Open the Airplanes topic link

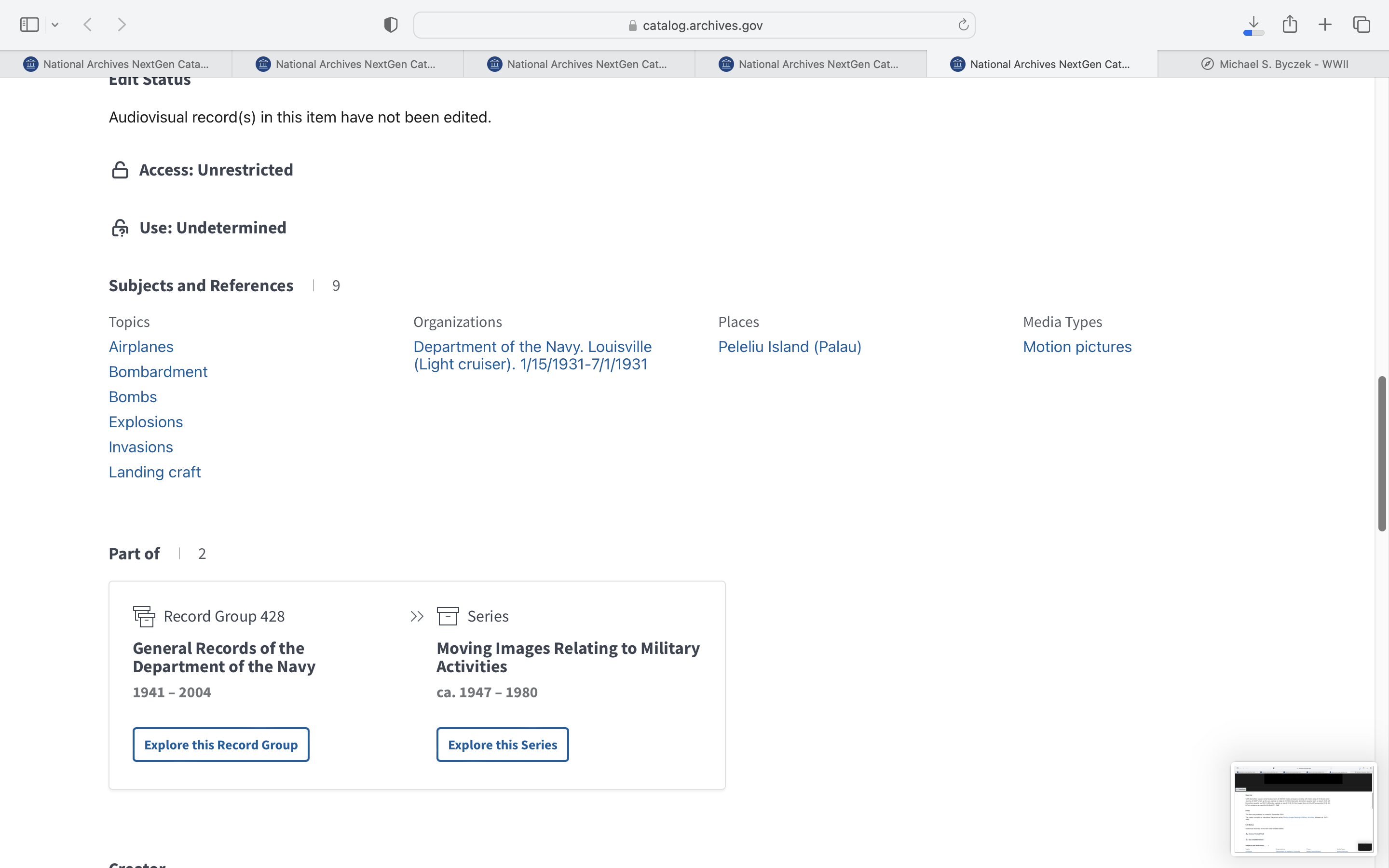[141, 347]
